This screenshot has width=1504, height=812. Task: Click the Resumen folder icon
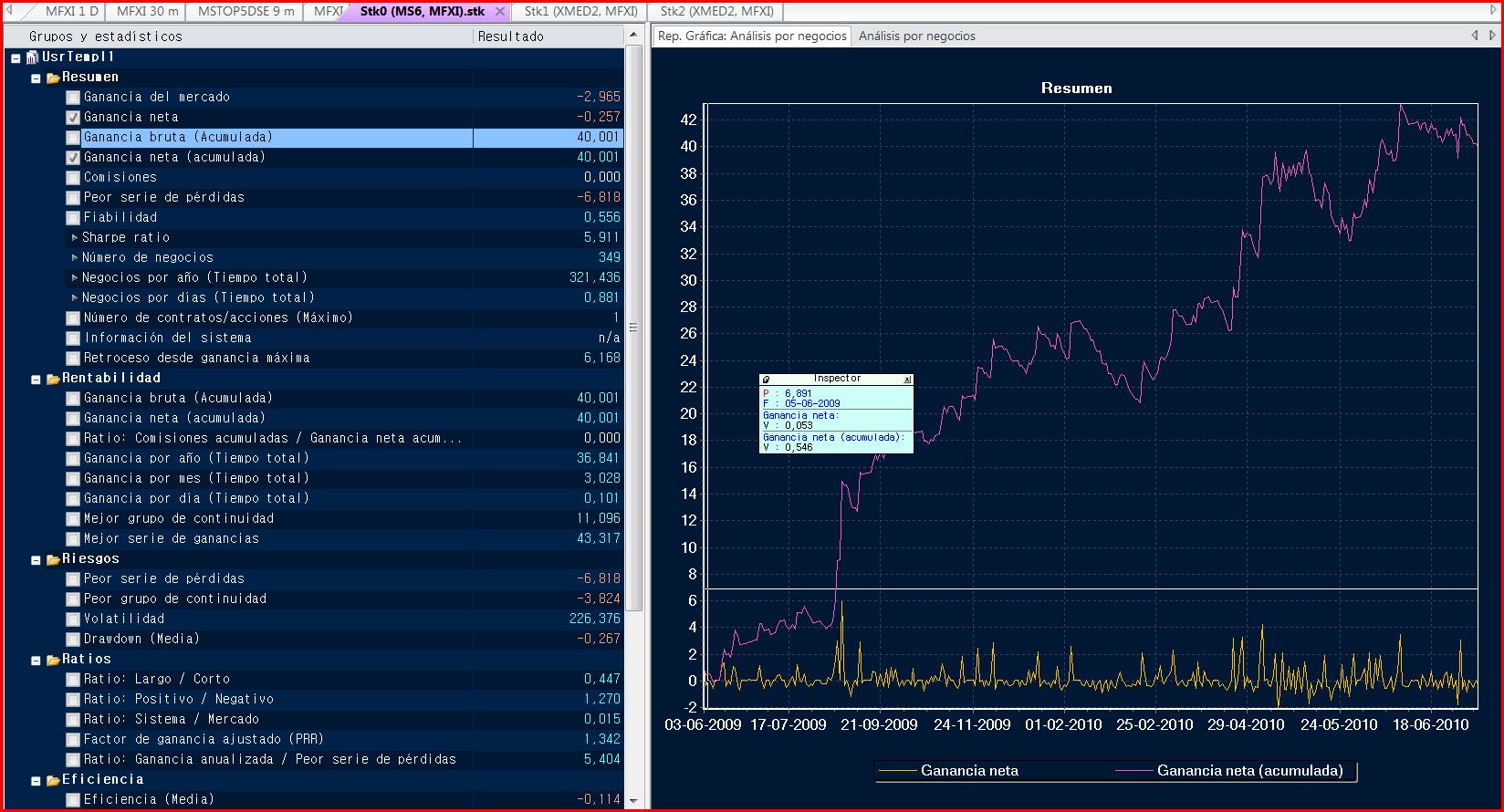click(53, 78)
